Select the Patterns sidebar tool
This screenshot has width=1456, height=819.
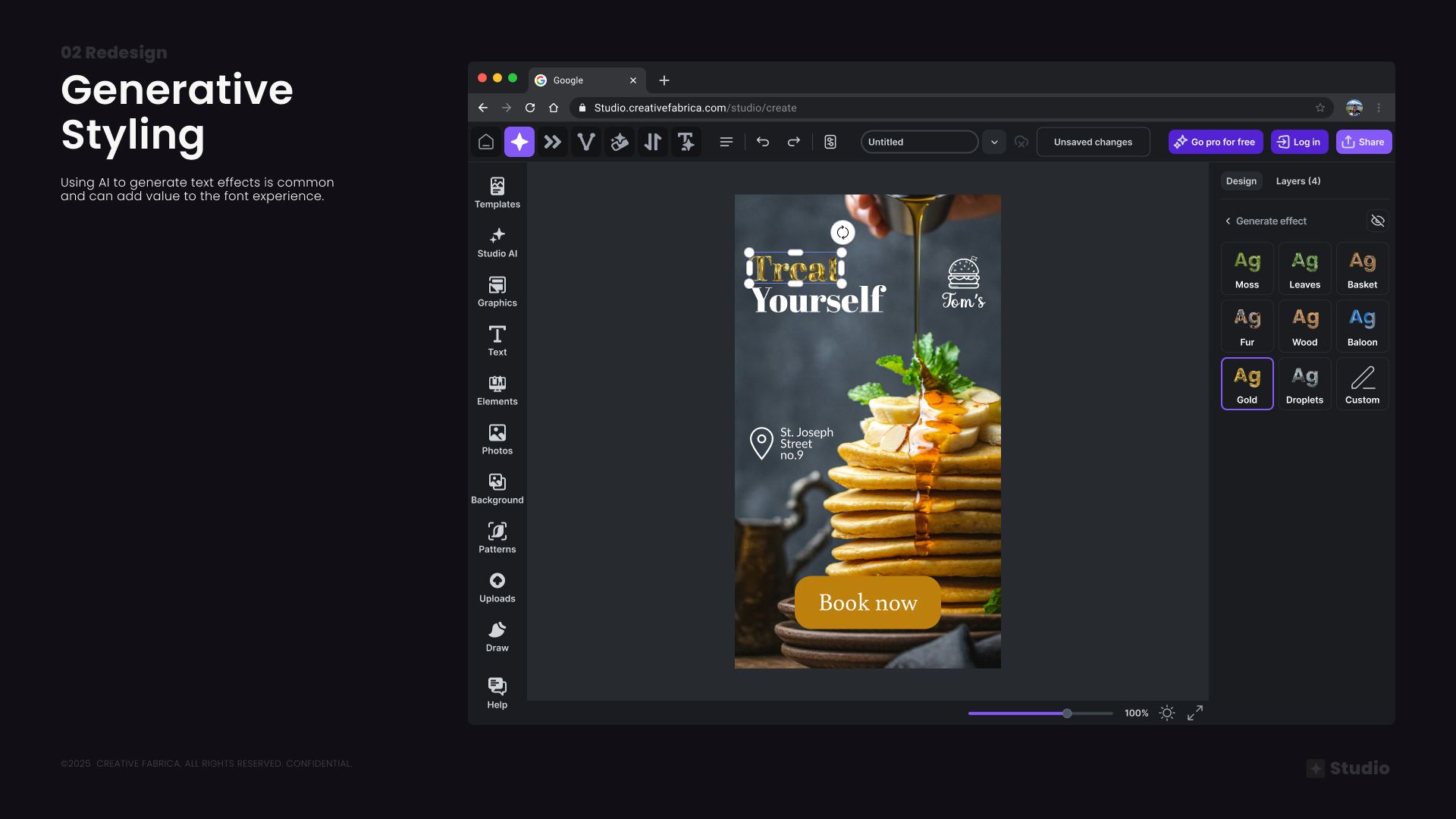tap(497, 538)
